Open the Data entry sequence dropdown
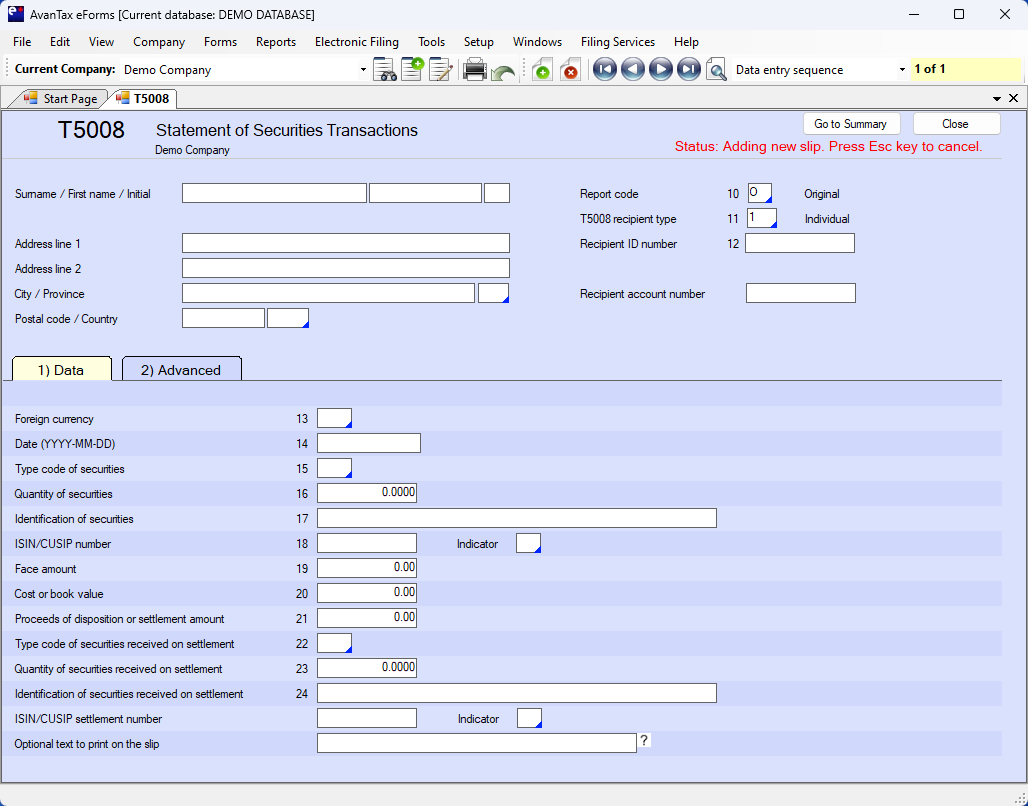 pos(902,70)
